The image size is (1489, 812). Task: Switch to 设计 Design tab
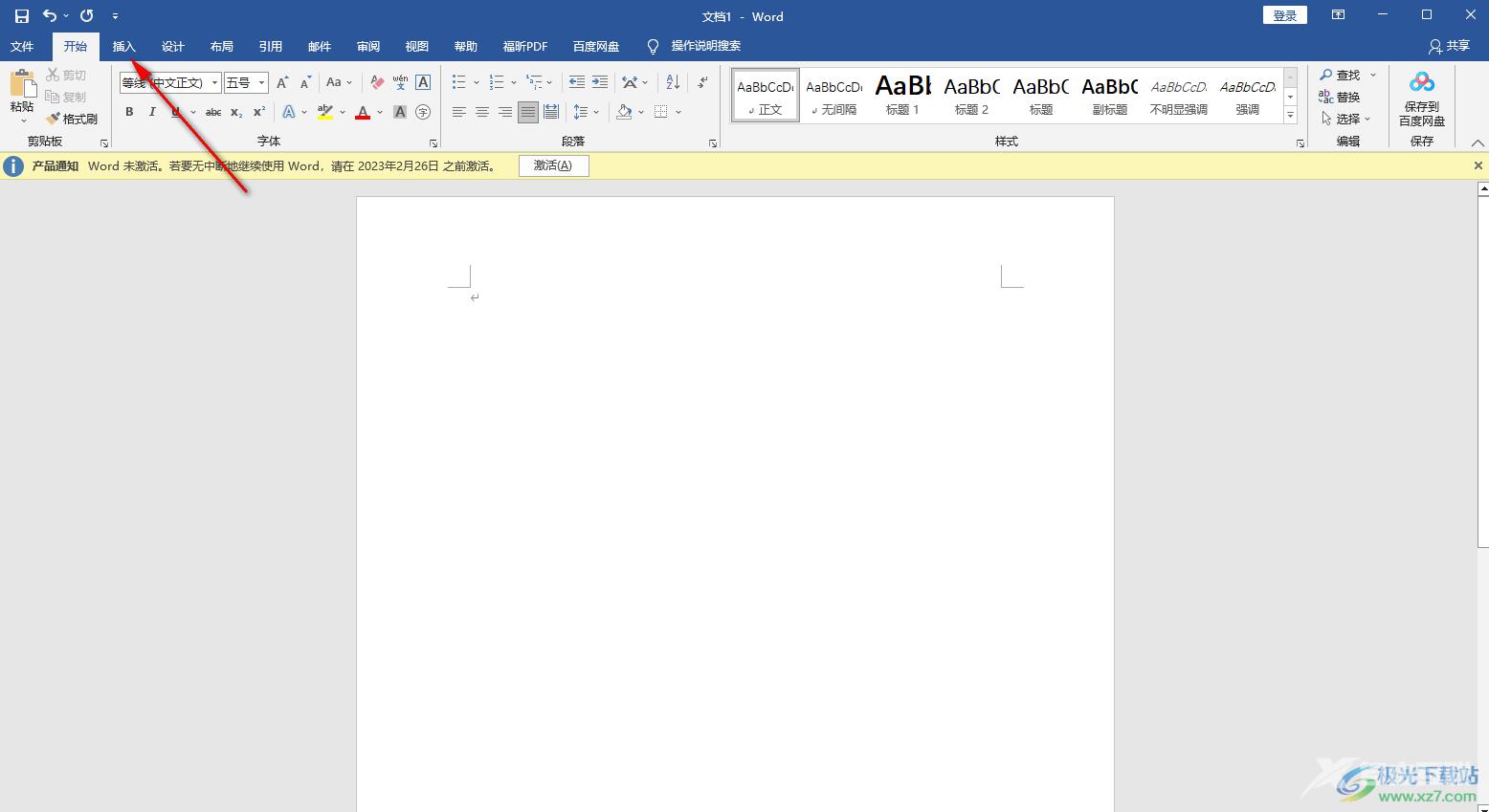173,46
